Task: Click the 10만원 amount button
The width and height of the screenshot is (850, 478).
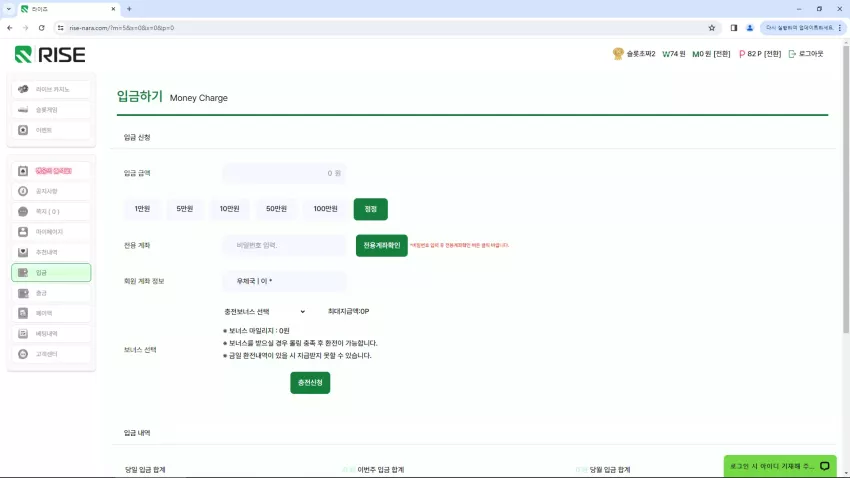Action: (x=229, y=209)
